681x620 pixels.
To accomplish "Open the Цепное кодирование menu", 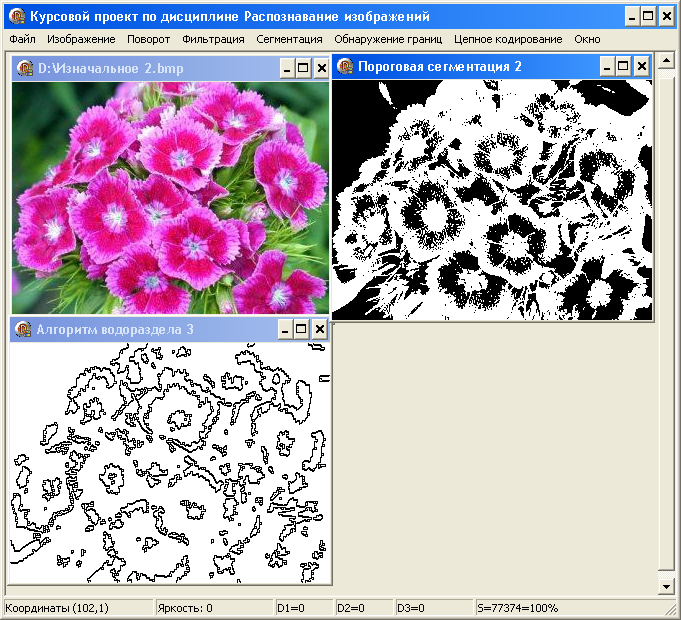I will (x=508, y=40).
